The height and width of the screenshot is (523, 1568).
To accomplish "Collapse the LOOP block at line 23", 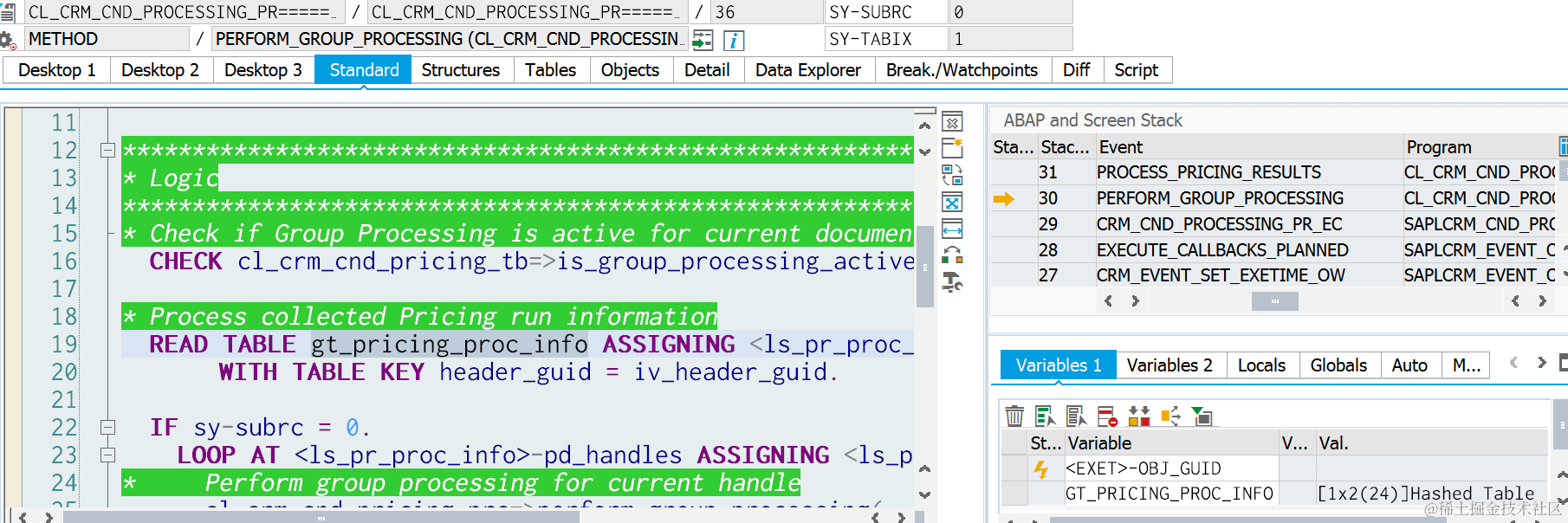I will pyautogui.click(x=107, y=455).
